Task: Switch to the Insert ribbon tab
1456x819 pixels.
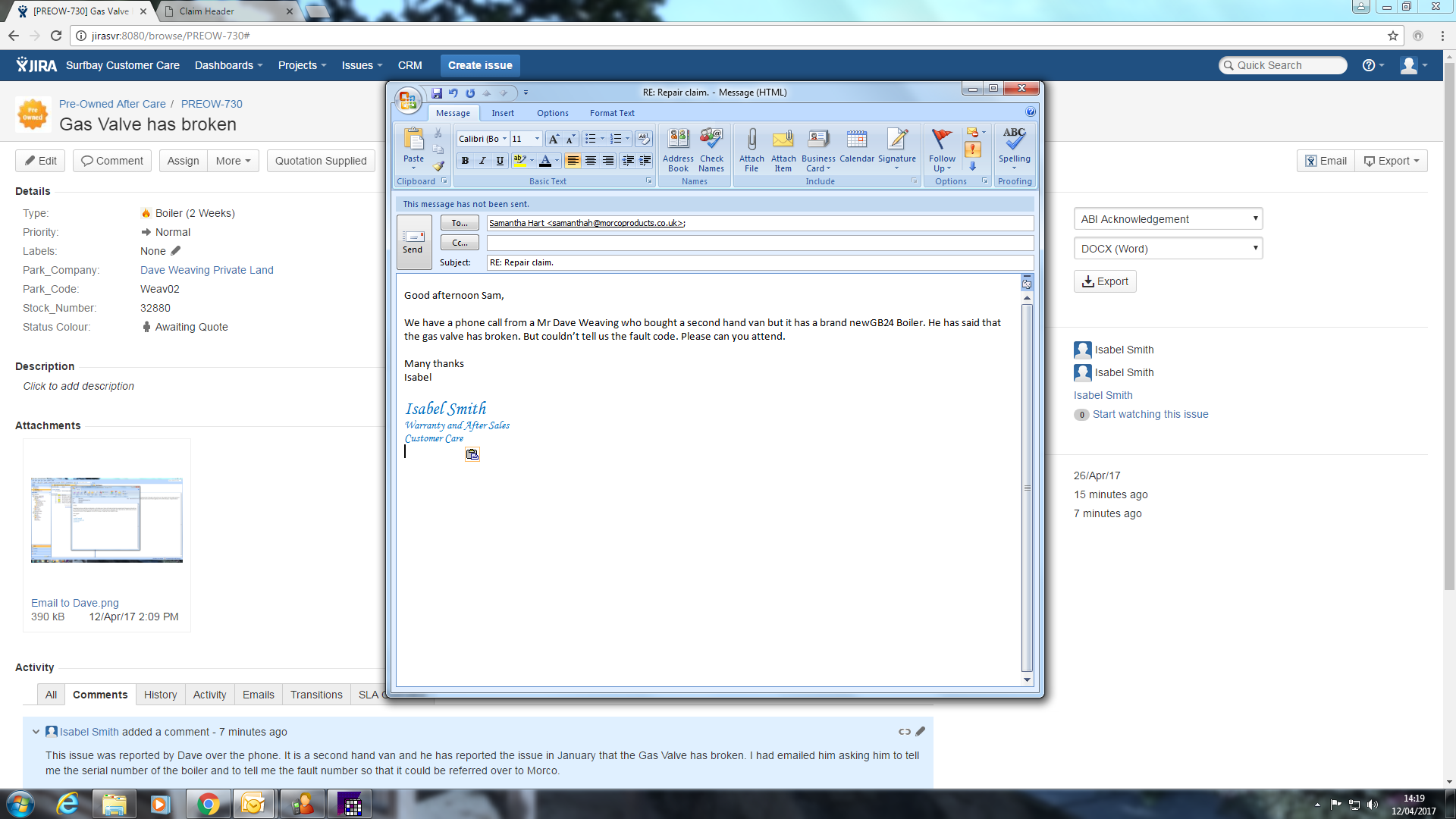Action: (x=502, y=113)
